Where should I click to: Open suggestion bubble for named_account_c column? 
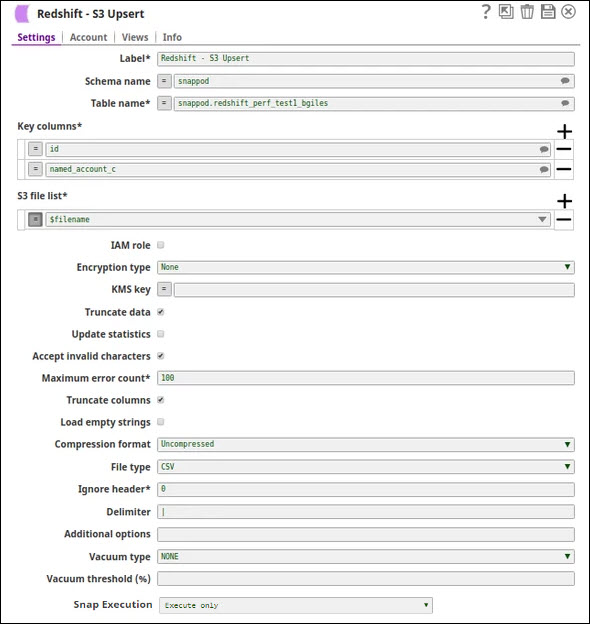click(x=544, y=170)
